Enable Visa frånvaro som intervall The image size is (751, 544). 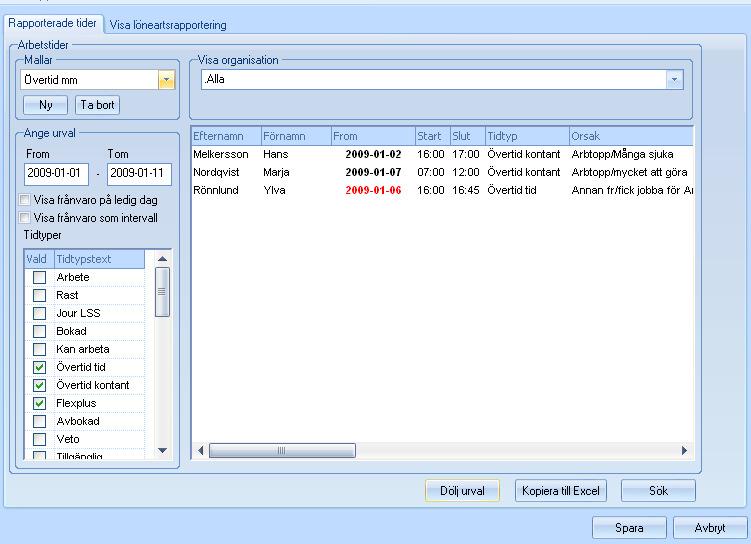24,218
